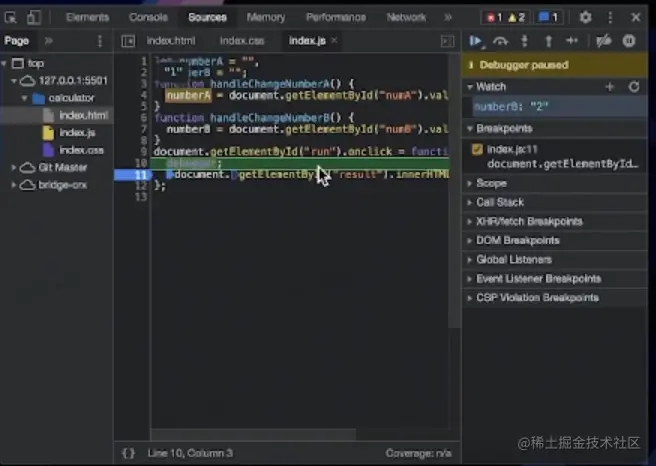
Task: Toggle the debugger sidebar icon
Action: [x=448, y=41]
